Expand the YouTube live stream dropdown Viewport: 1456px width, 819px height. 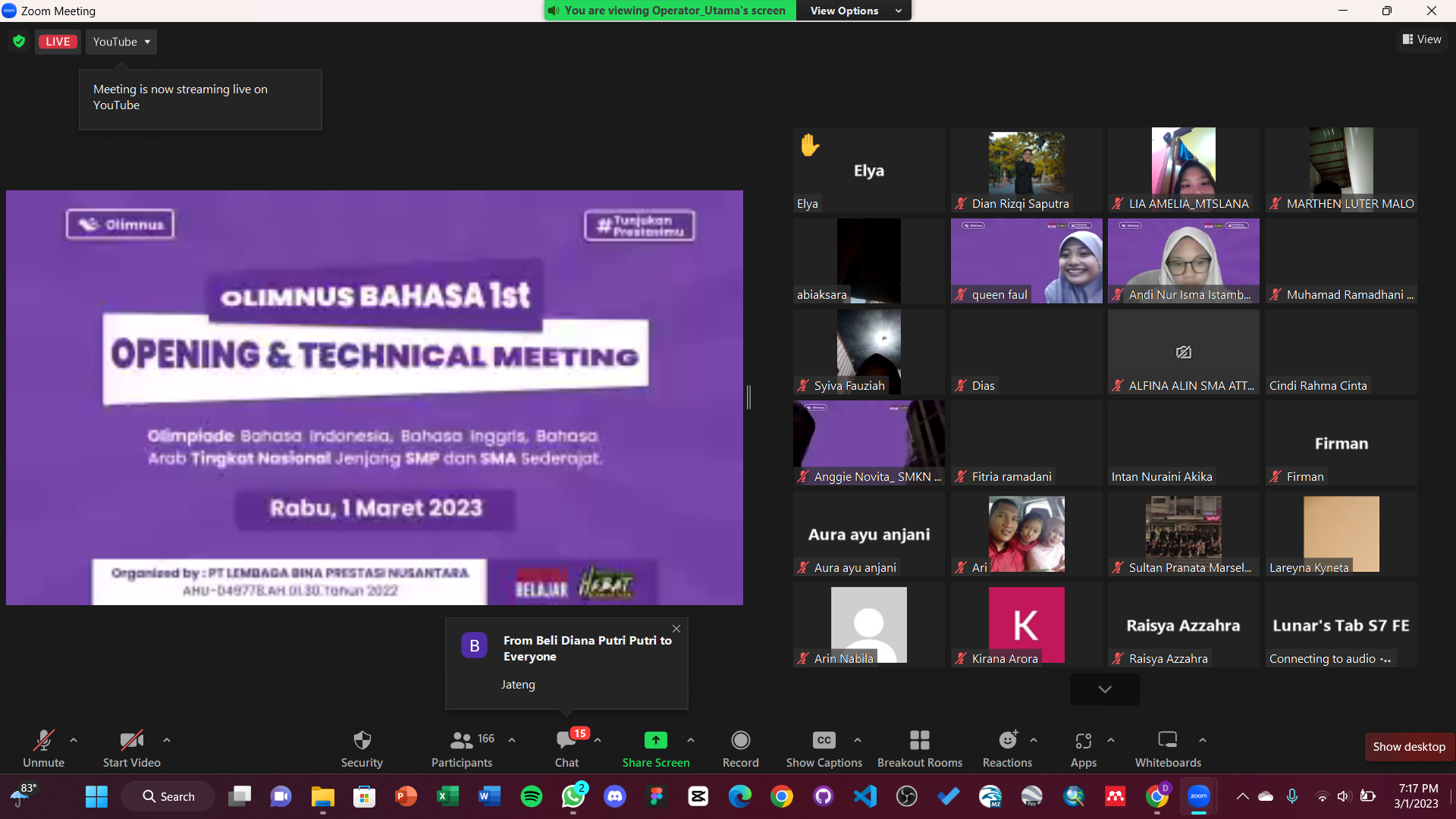coord(121,42)
